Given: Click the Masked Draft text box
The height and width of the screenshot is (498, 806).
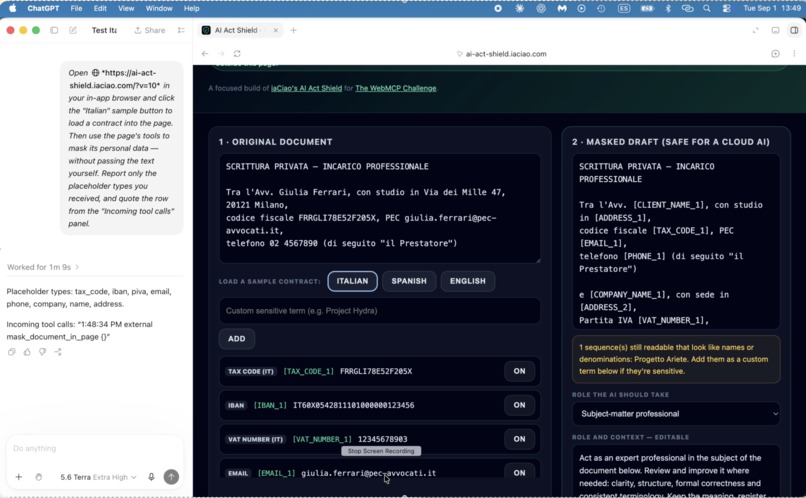Looking at the screenshot, I should pos(676,242).
